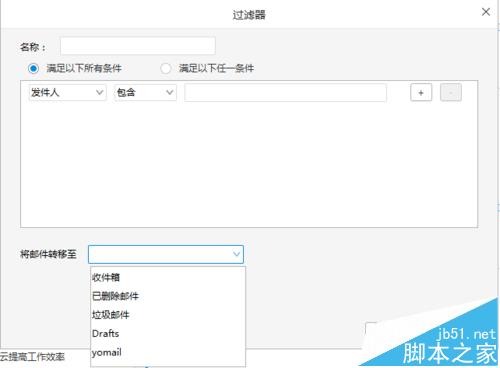Choose yomail from the folder list
The height and width of the screenshot is (368, 500).
coord(168,352)
